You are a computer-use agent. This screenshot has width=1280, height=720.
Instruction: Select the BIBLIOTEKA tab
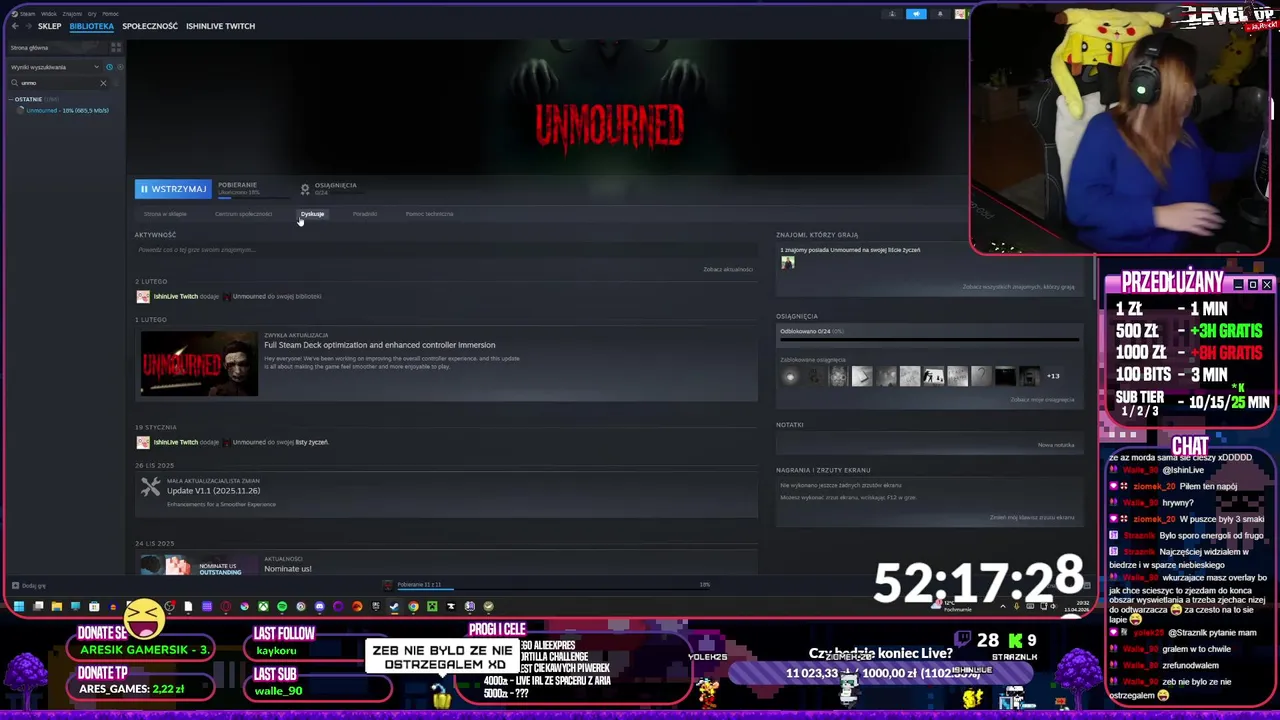pos(91,26)
